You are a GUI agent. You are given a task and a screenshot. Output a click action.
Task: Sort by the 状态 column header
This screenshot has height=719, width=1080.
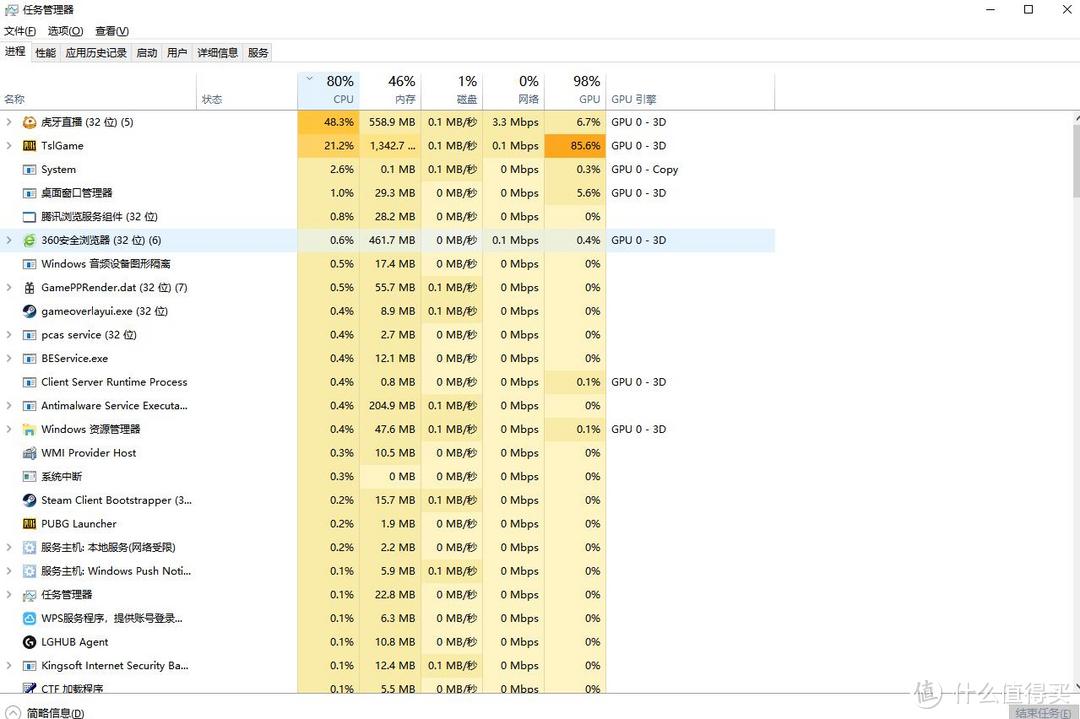pos(247,90)
